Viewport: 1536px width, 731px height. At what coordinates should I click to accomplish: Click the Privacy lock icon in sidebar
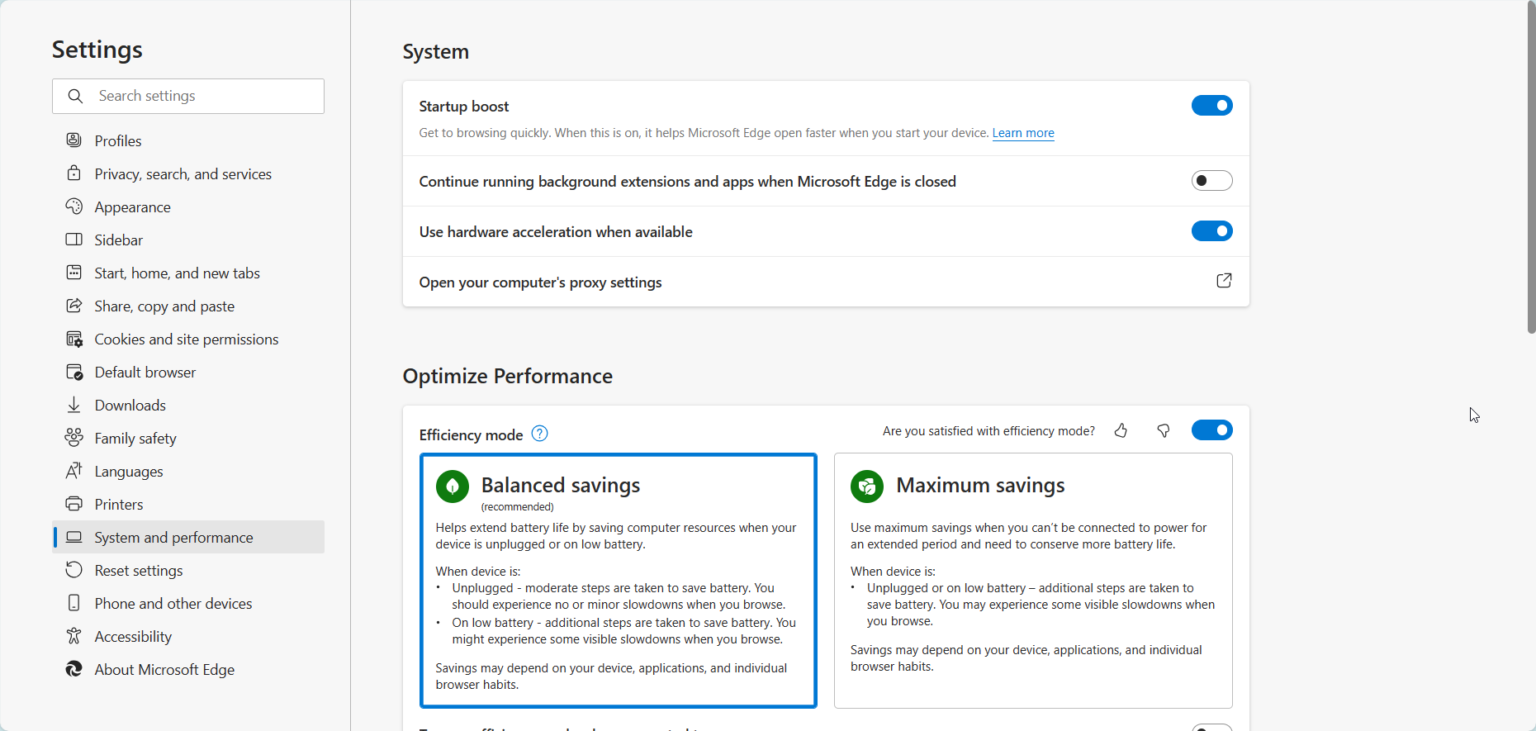(74, 173)
